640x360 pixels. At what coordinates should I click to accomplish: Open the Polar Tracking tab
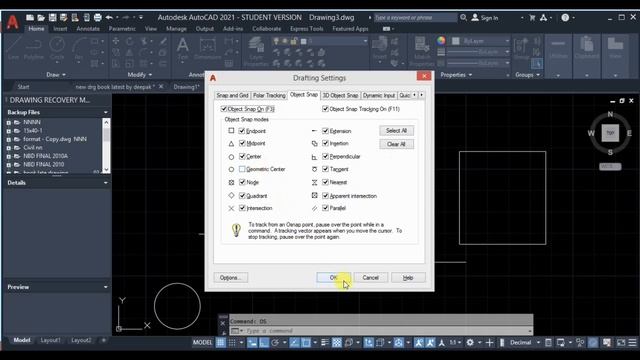tap(269, 95)
